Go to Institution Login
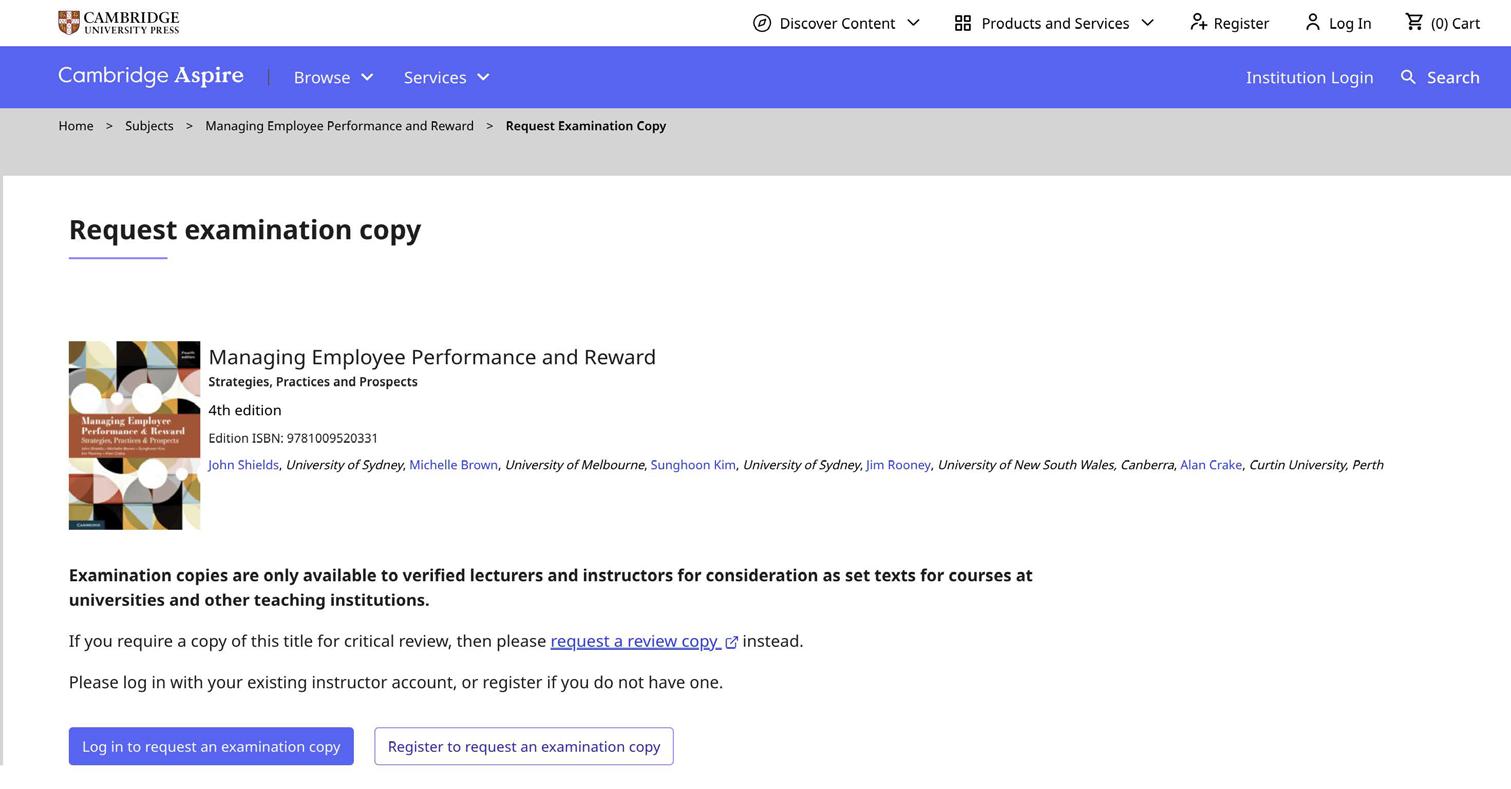The width and height of the screenshot is (1511, 789). [x=1309, y=77]
